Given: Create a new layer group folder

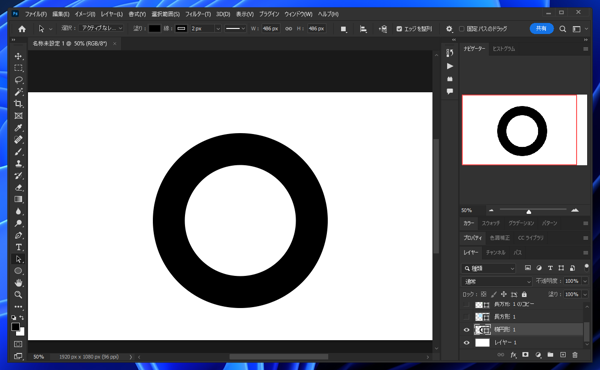Looking at the screenshot, I should click(550, 355).
